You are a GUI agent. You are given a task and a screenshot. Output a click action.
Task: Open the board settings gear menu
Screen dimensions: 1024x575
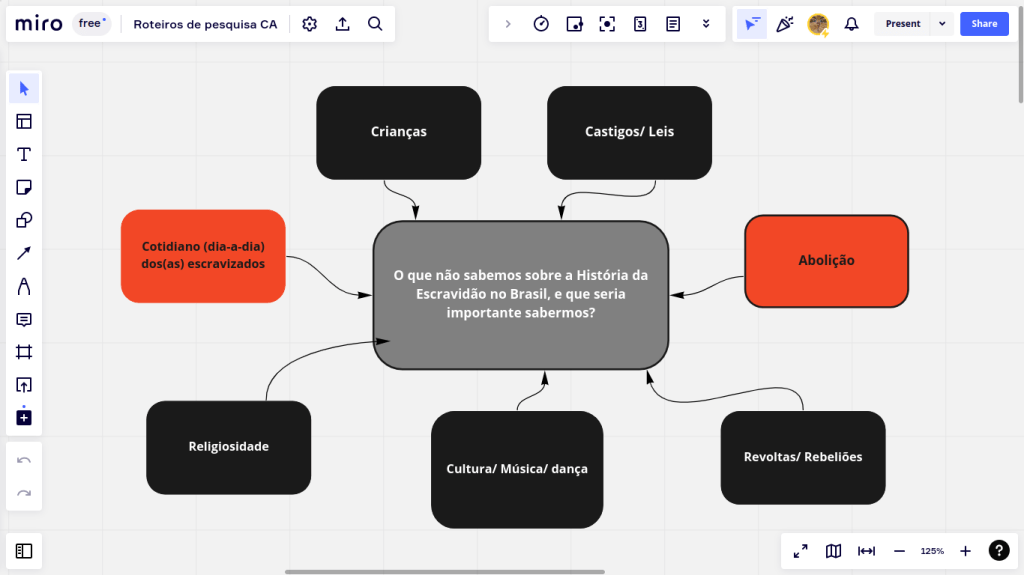pyautogui.click(x=309, y=24)
